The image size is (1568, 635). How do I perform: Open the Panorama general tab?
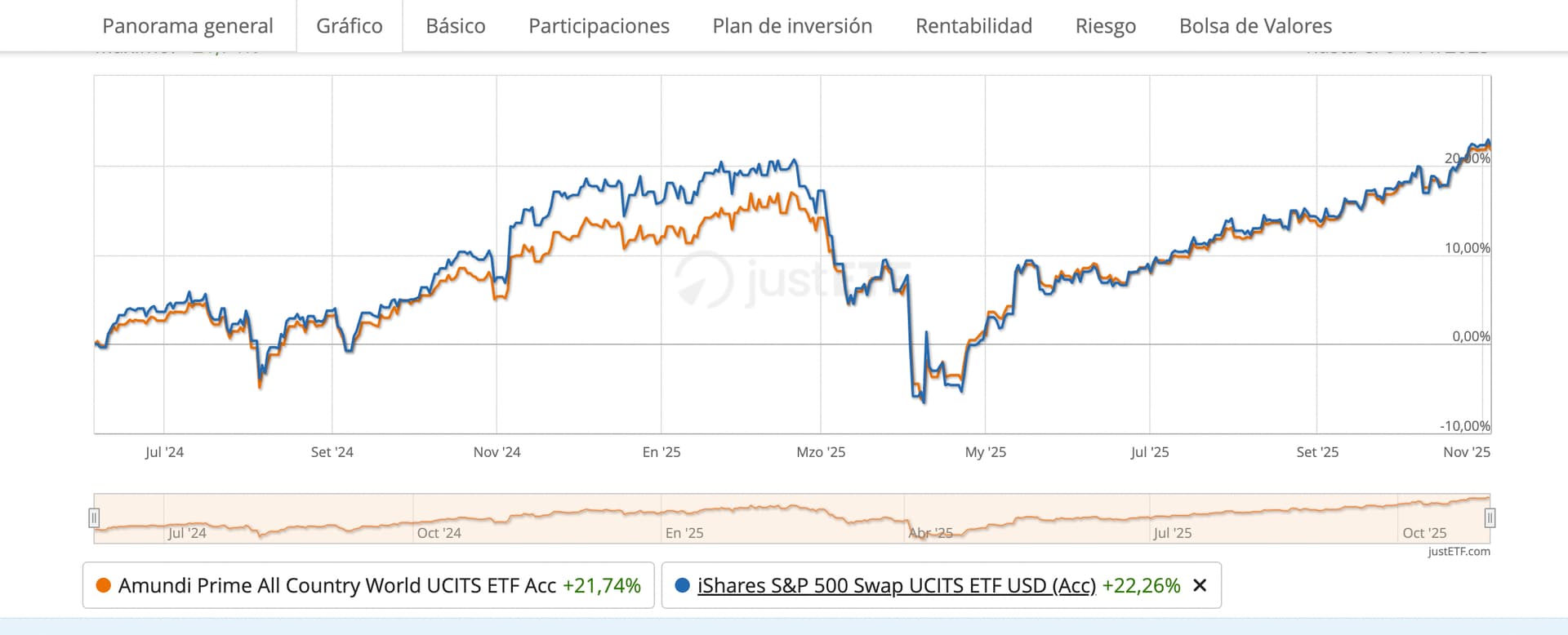(x=187, y=26)
